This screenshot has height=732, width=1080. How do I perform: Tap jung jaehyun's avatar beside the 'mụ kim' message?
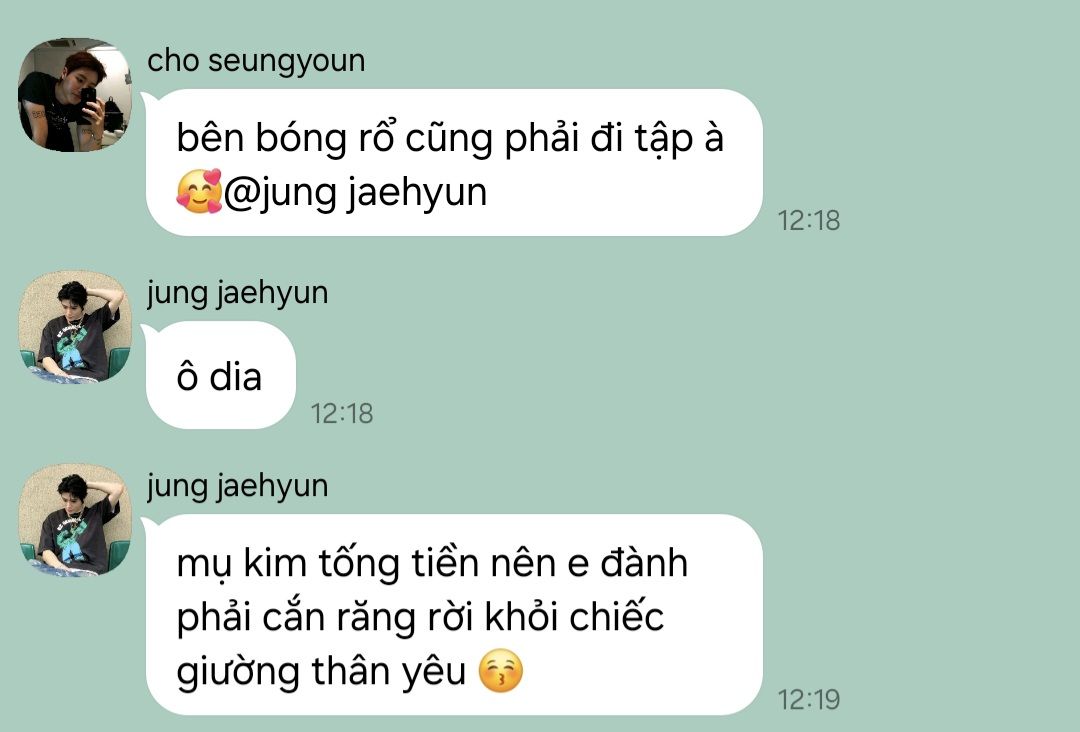(x=75, y=520)
